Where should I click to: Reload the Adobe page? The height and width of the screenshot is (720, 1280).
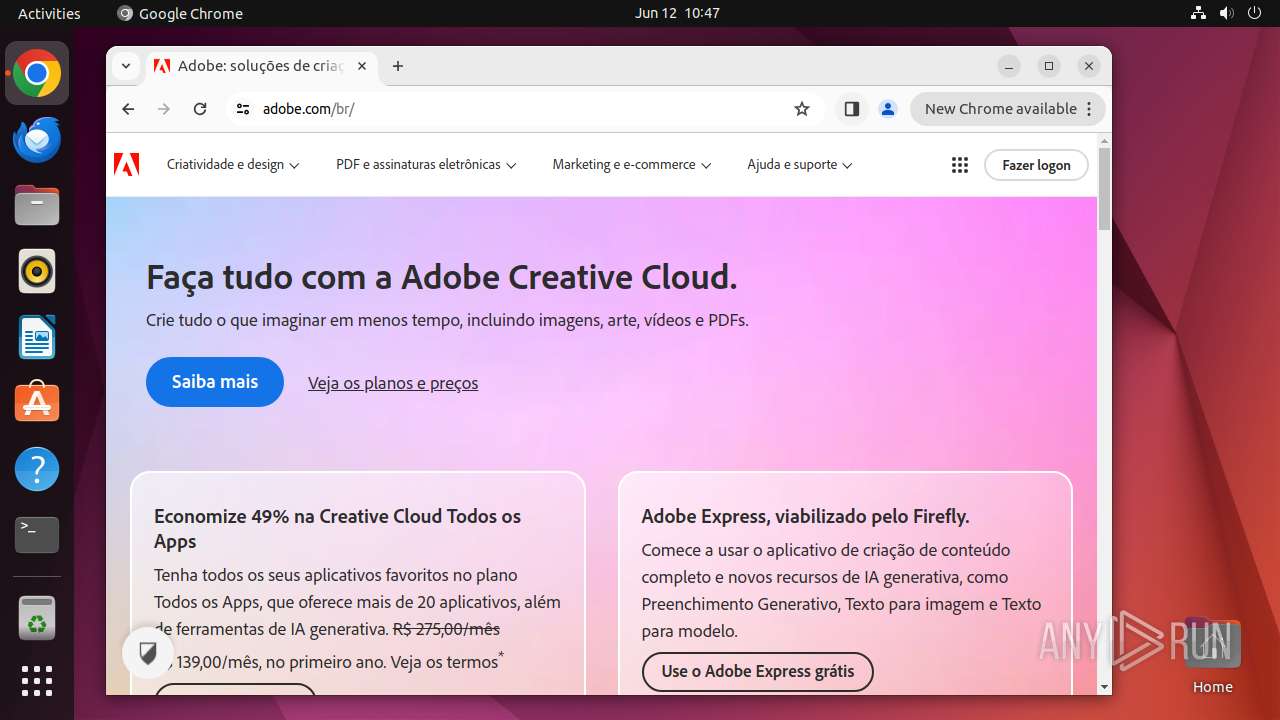coord(200,109)
